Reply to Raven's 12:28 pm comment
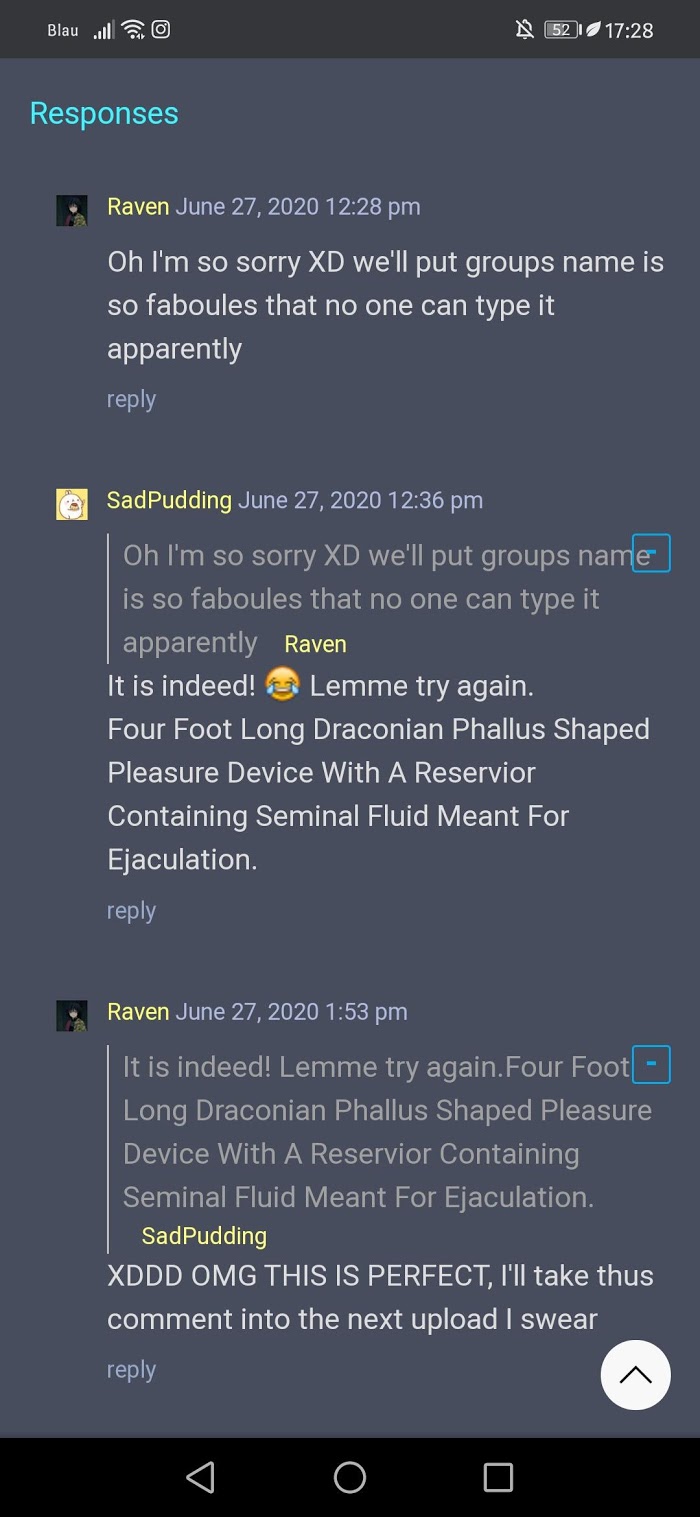The image size is (700, 1517). (x=131, y=399)
